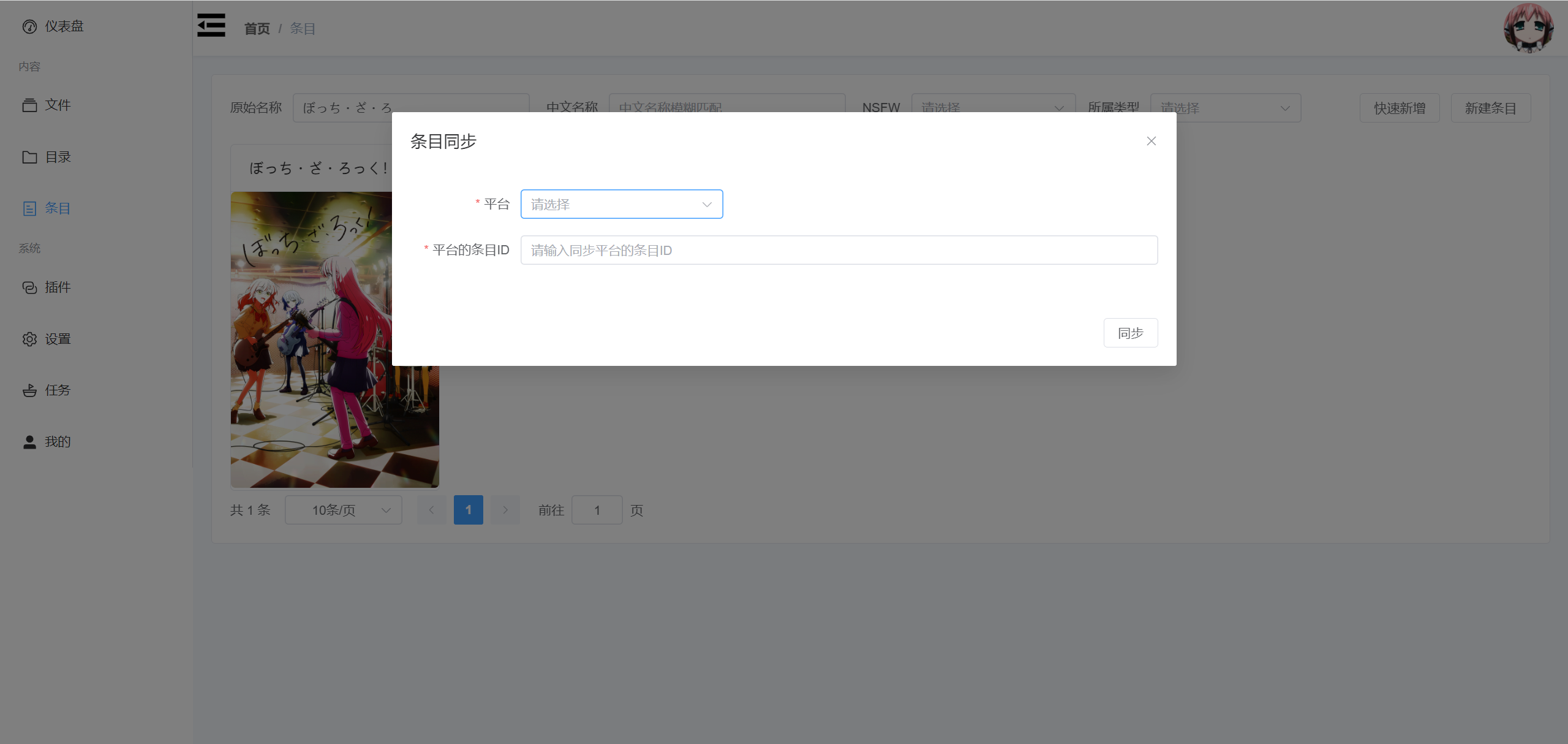Expand the 平台 dropdown chevron arrow
Viewport: 1568px width, 744px height.
707,205
